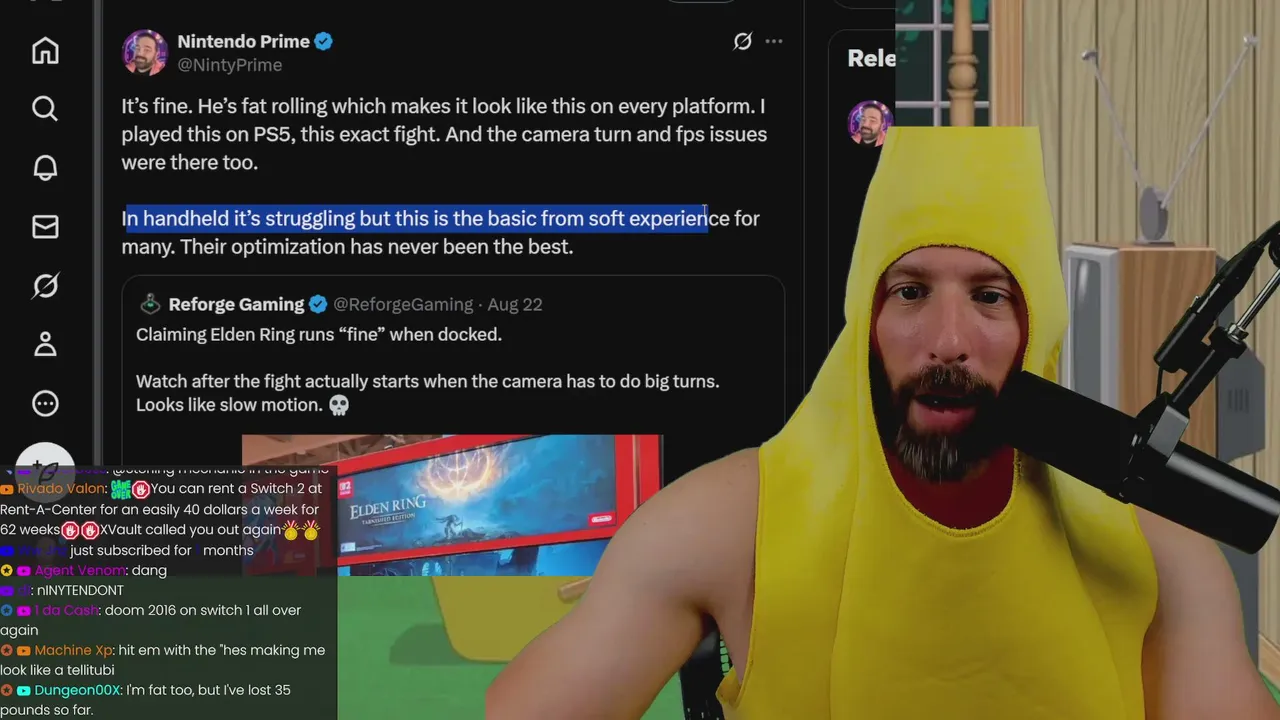Open Messages envelope icon
The width and height of the screenshot is (1280, 720).
[x=45, y=227]
